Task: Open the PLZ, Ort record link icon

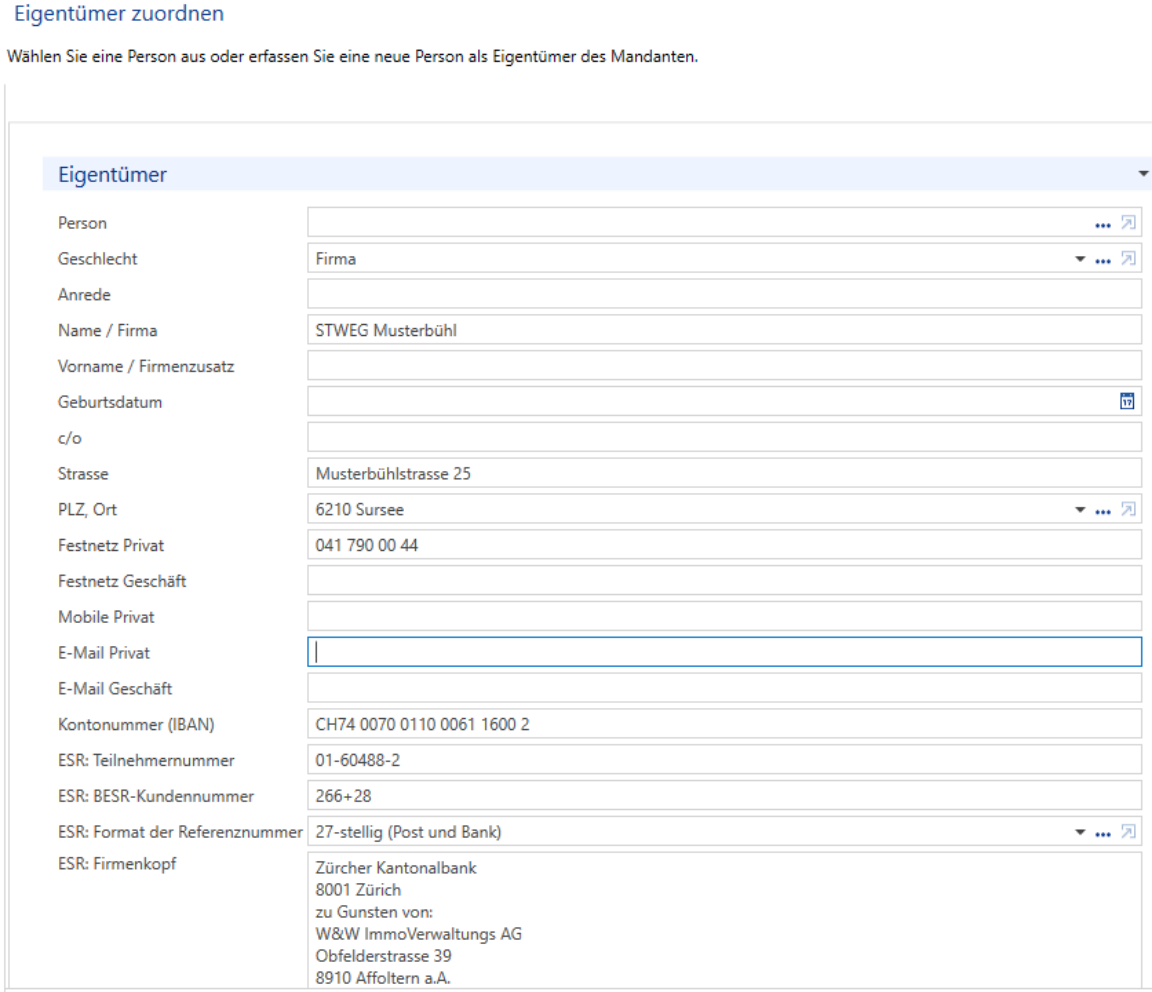Action: 1128,509
